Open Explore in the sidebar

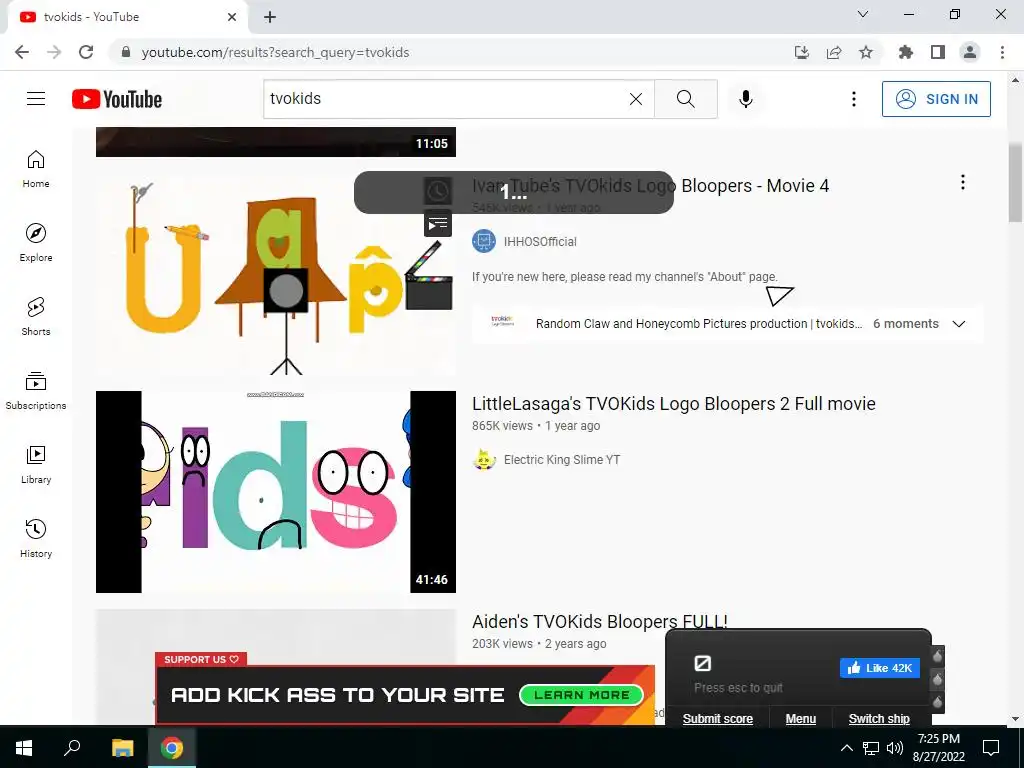pos(36,242)
